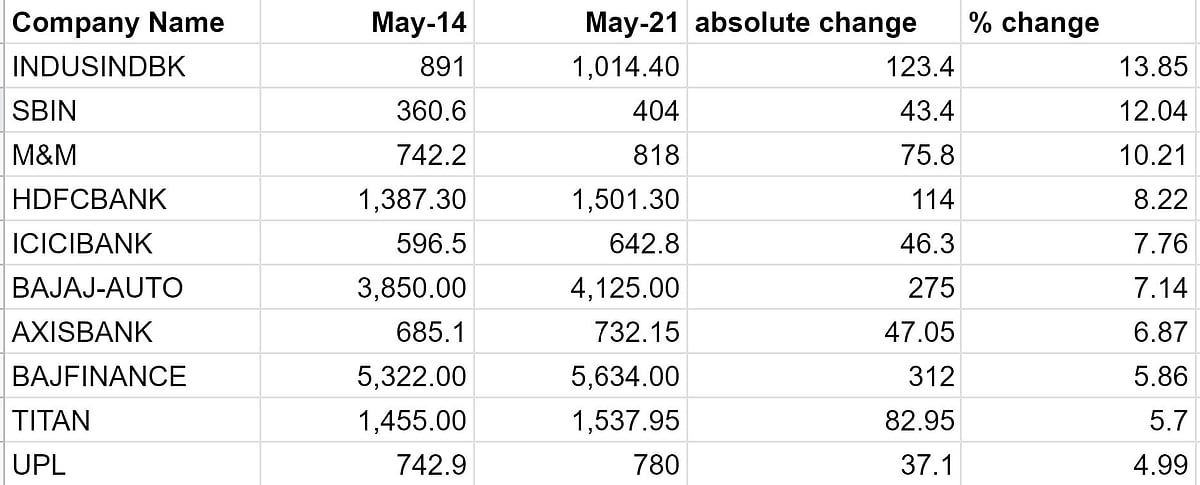Select the May-21 column header
This screenshot has width=1200, height=485.
point(632,23)
